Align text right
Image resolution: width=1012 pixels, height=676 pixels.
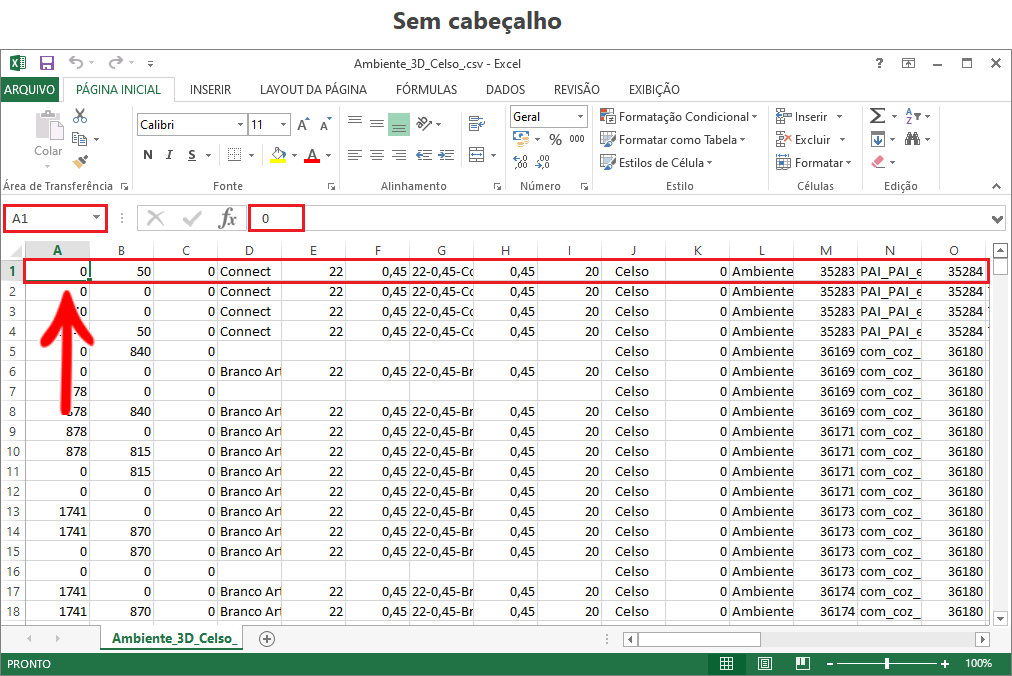click(x=400, y=155)
